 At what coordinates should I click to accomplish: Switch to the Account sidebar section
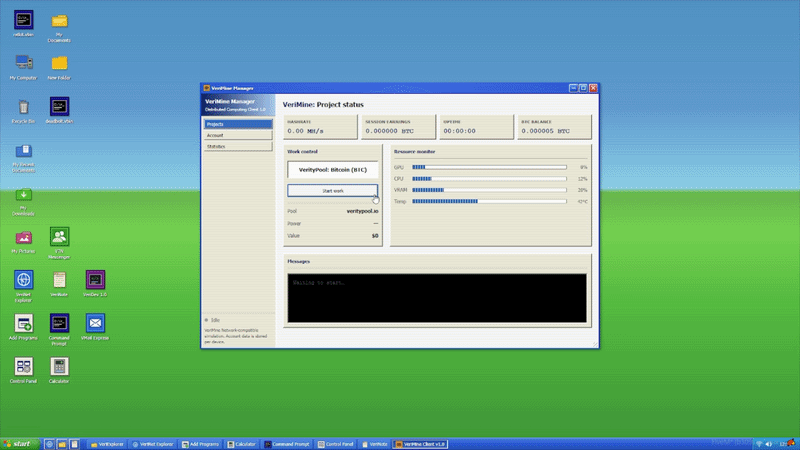[x=238, y=135]
